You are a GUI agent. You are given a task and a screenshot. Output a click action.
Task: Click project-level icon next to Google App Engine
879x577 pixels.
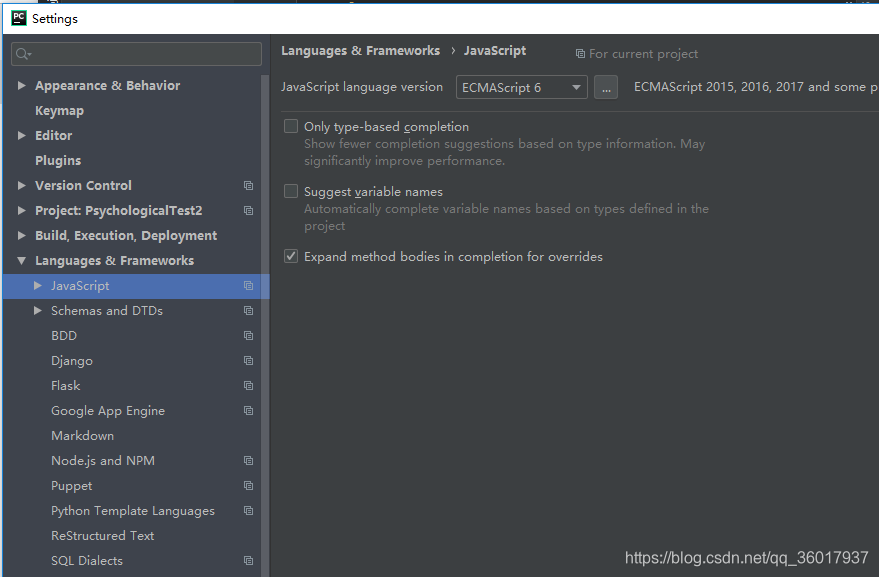[248, 410]
